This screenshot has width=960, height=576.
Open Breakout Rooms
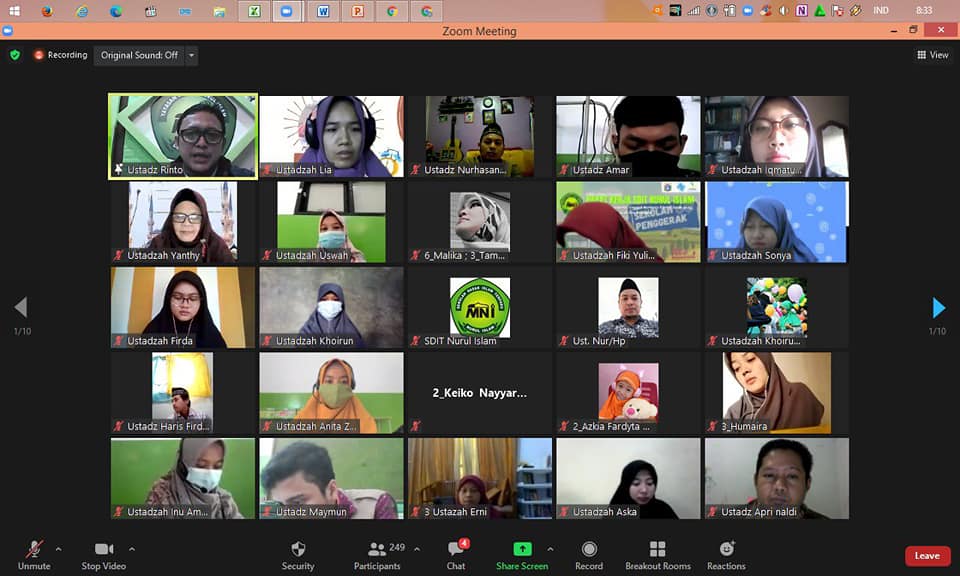657,555
